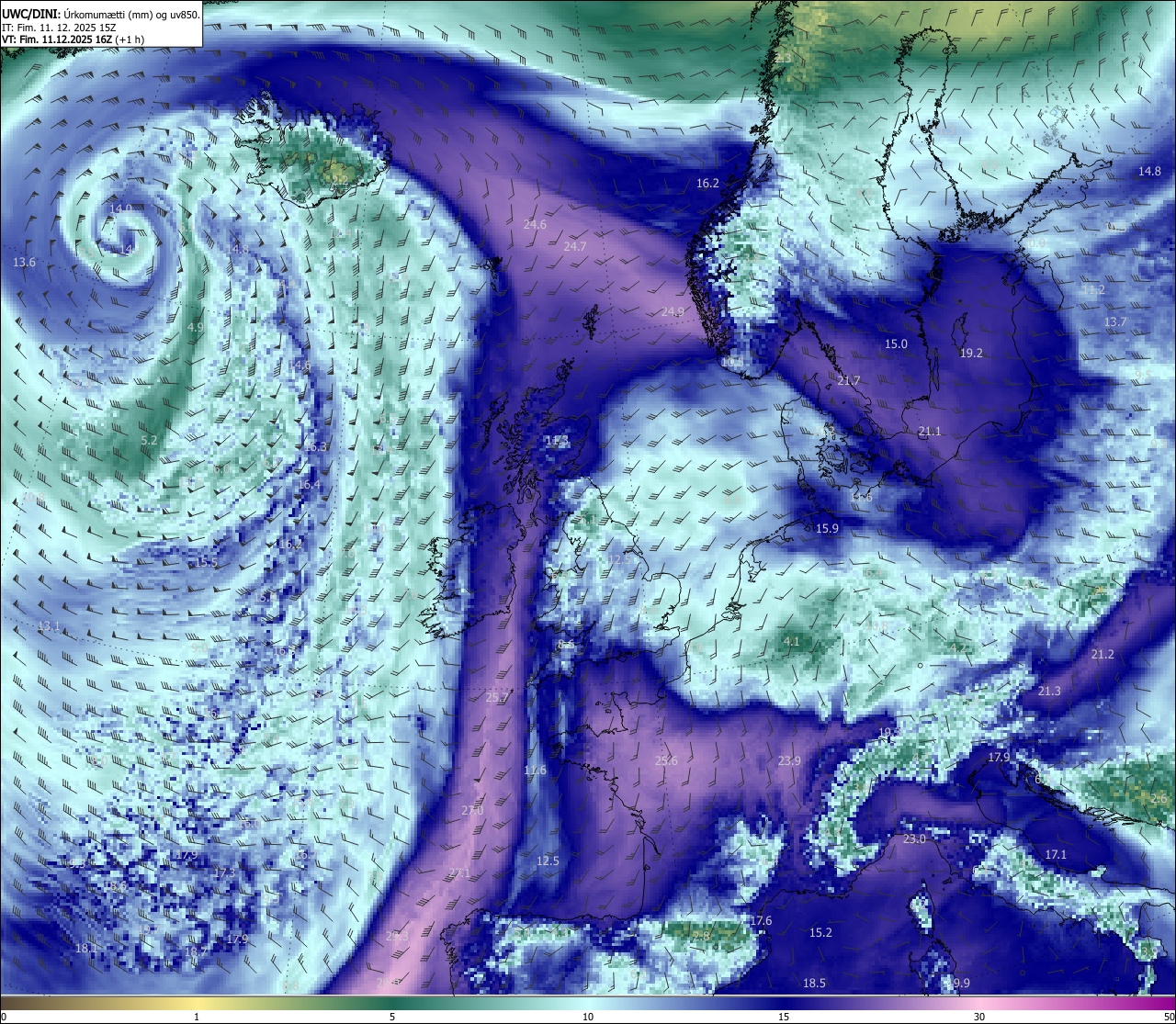Click the 4.1 value over Germany
The image size is (1176, 1024).
(792, 641)
